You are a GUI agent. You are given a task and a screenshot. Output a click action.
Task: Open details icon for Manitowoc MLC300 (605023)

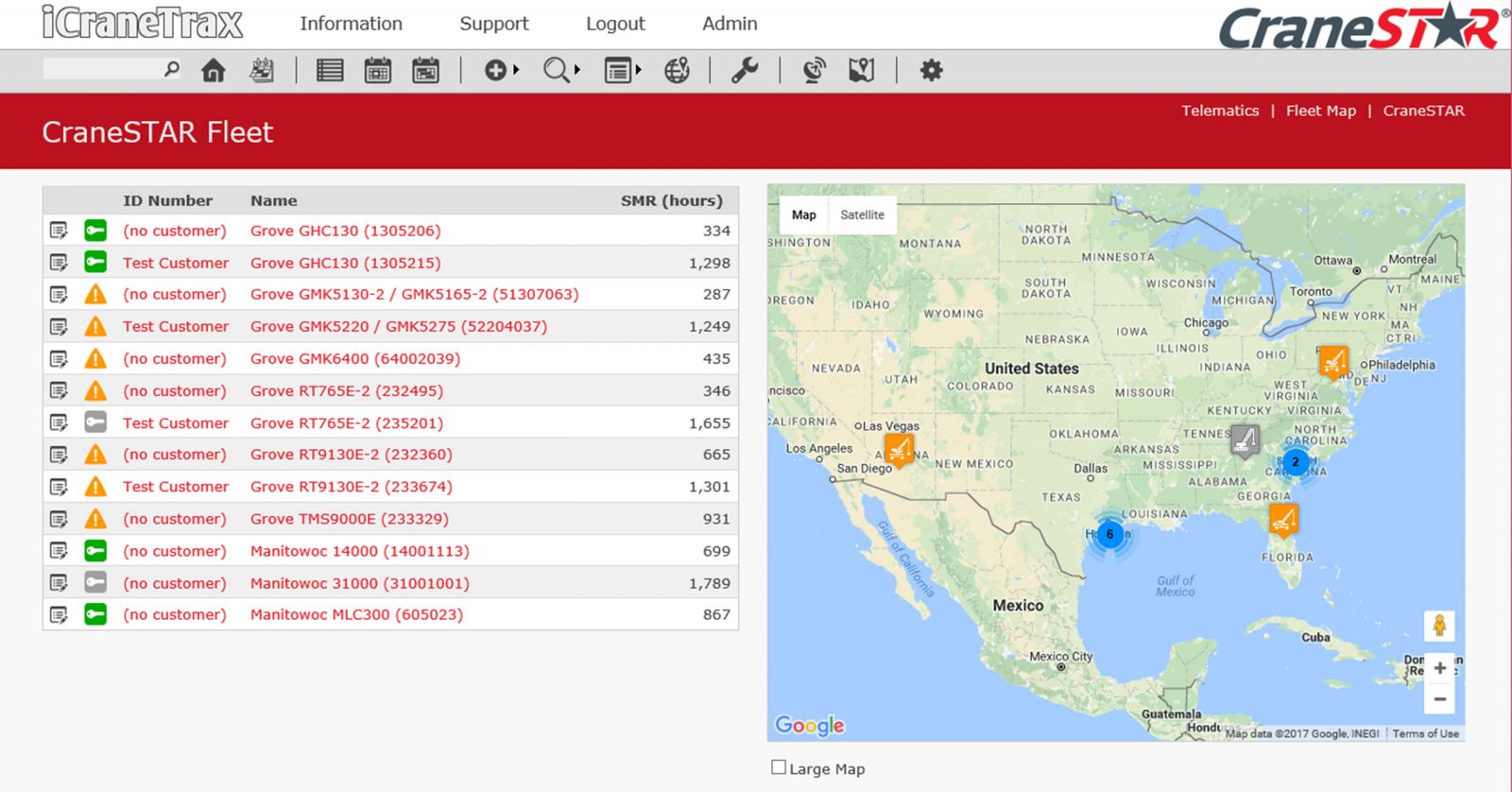point(59,614)
